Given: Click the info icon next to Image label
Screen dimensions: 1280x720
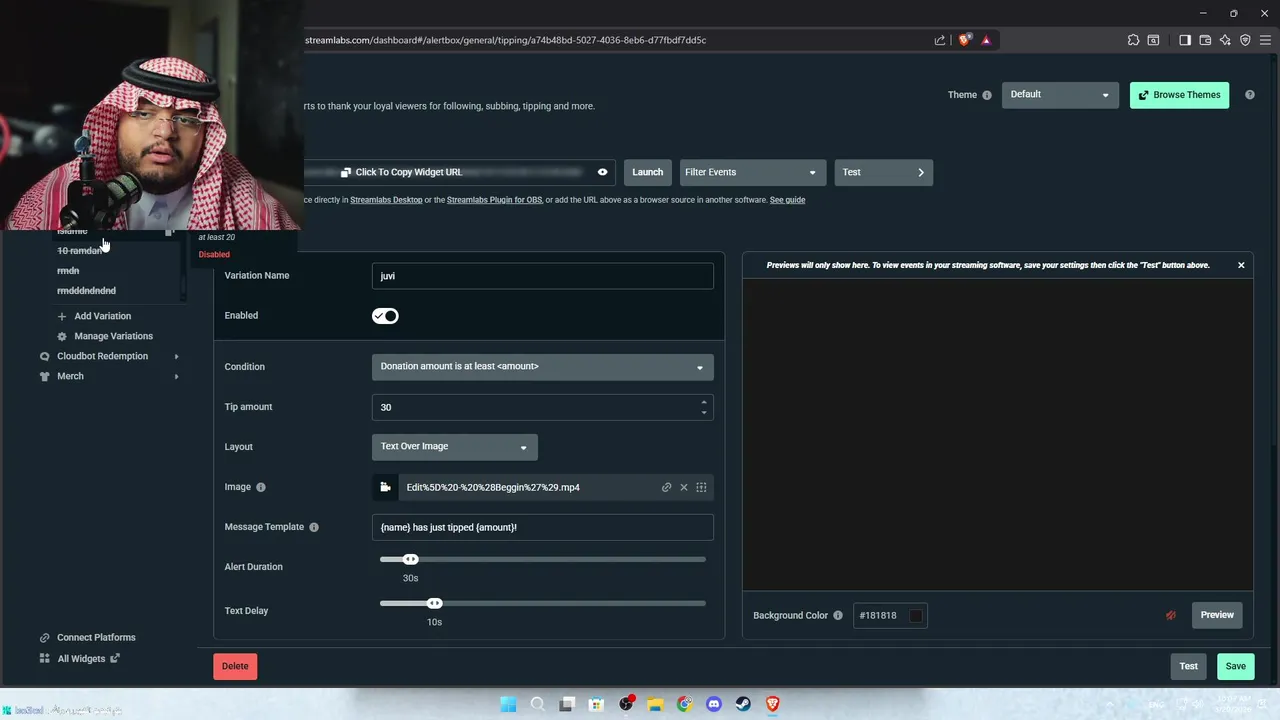Looking at the screenshot, I should (261, 487).
